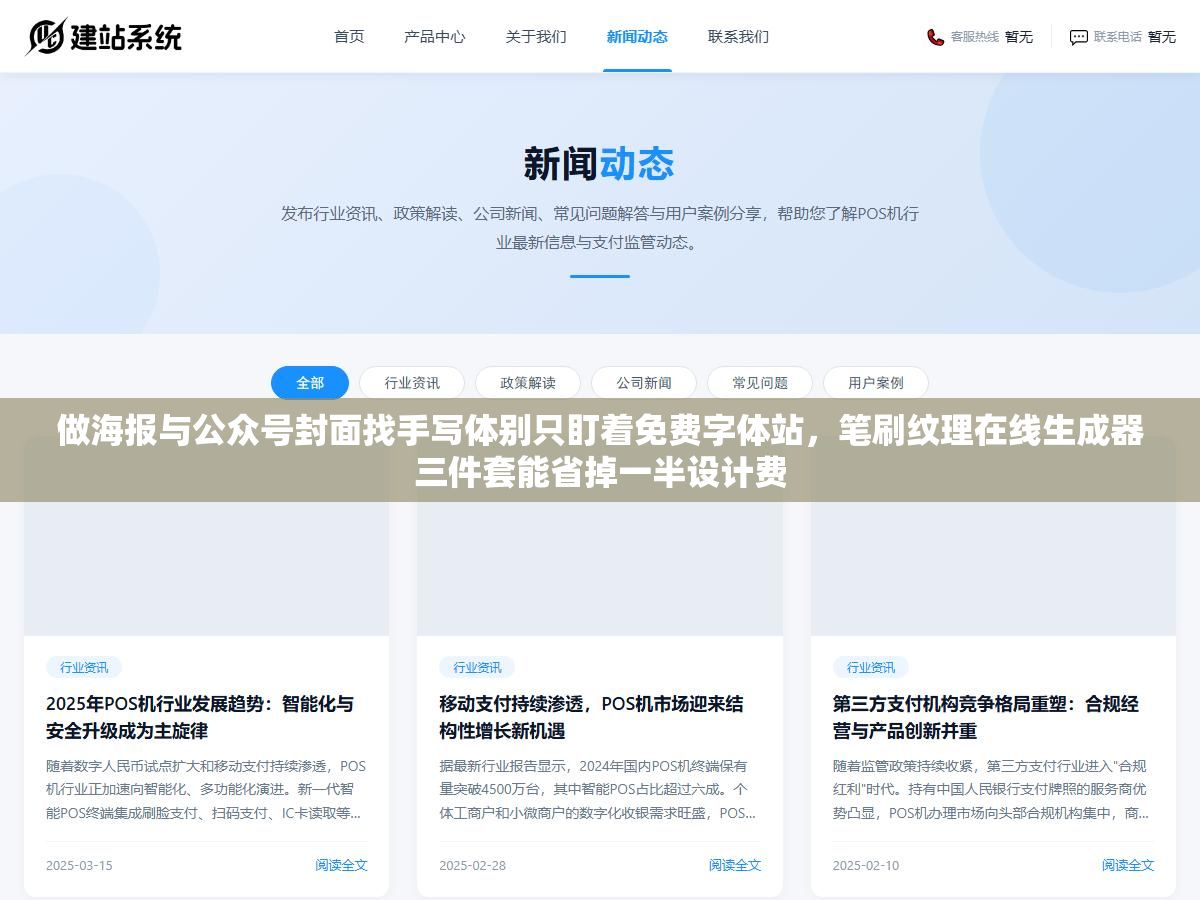Select the 新闻动态 navigation item
Screen dimensions: 1200x900
click(x=637, y=36)
